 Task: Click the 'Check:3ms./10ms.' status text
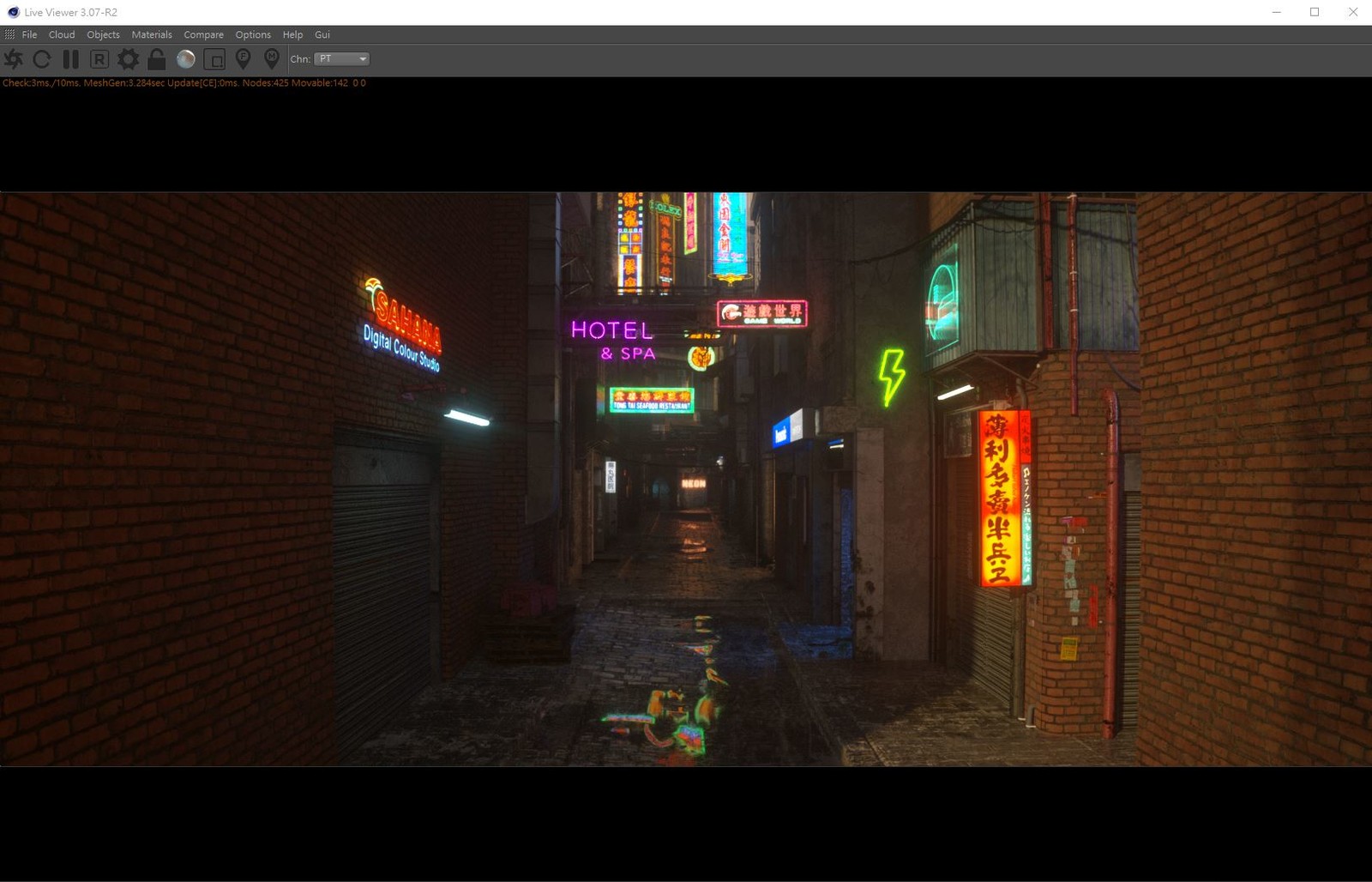click(41, 83)
